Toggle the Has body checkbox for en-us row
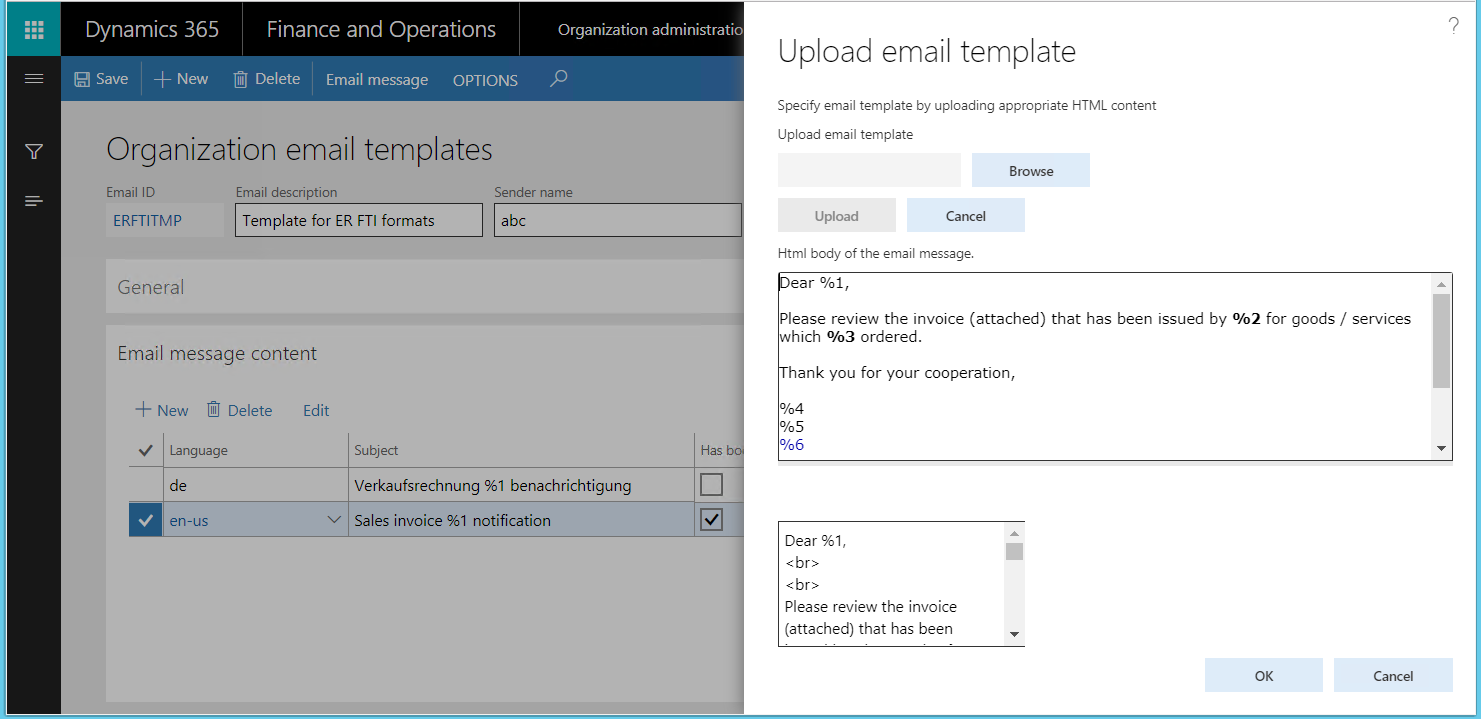1481x719 pixels. [x=712, y=519]
